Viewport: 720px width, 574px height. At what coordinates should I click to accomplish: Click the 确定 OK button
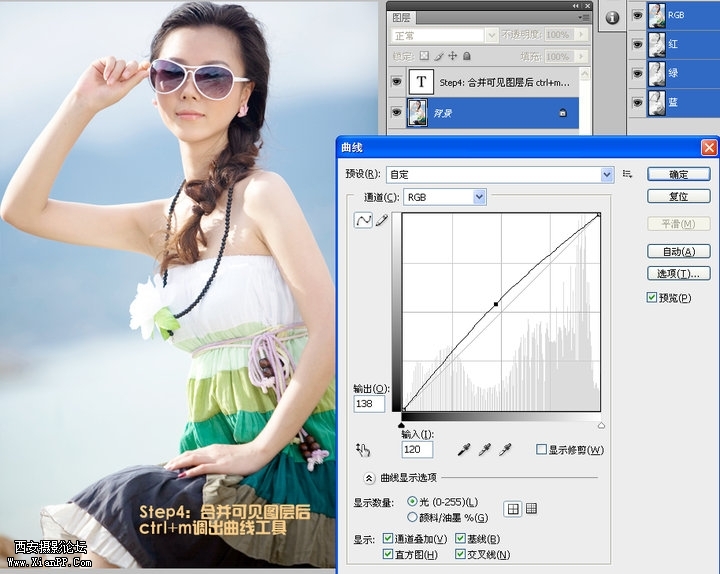click(x=679, y=174)
